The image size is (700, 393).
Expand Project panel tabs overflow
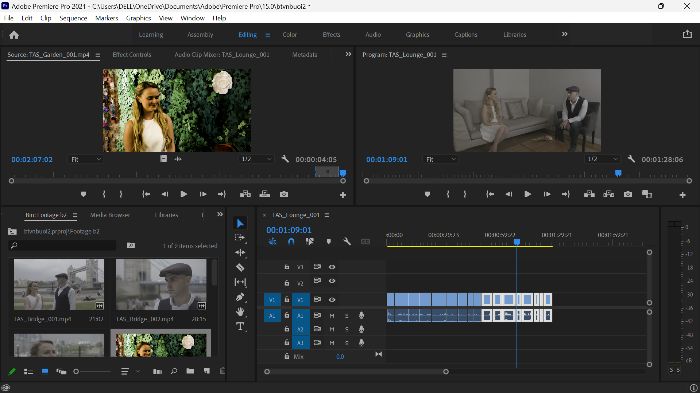pyautogui.click(x=220, y=214)
